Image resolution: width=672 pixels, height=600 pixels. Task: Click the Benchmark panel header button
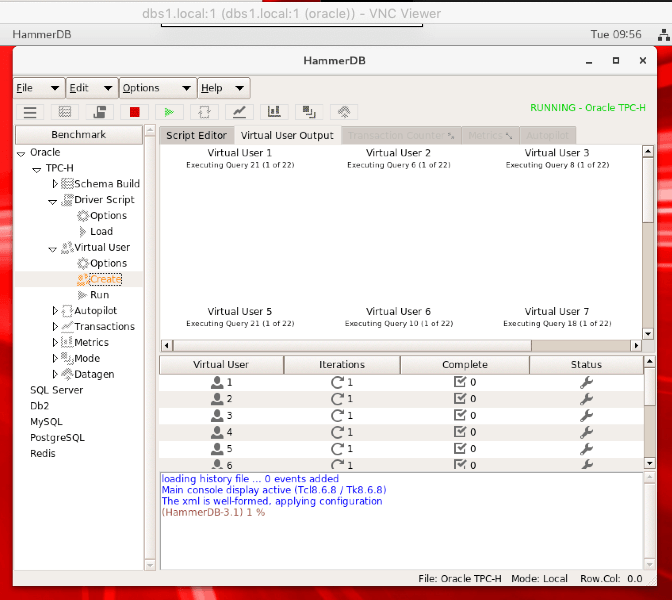tap(78, 134)
